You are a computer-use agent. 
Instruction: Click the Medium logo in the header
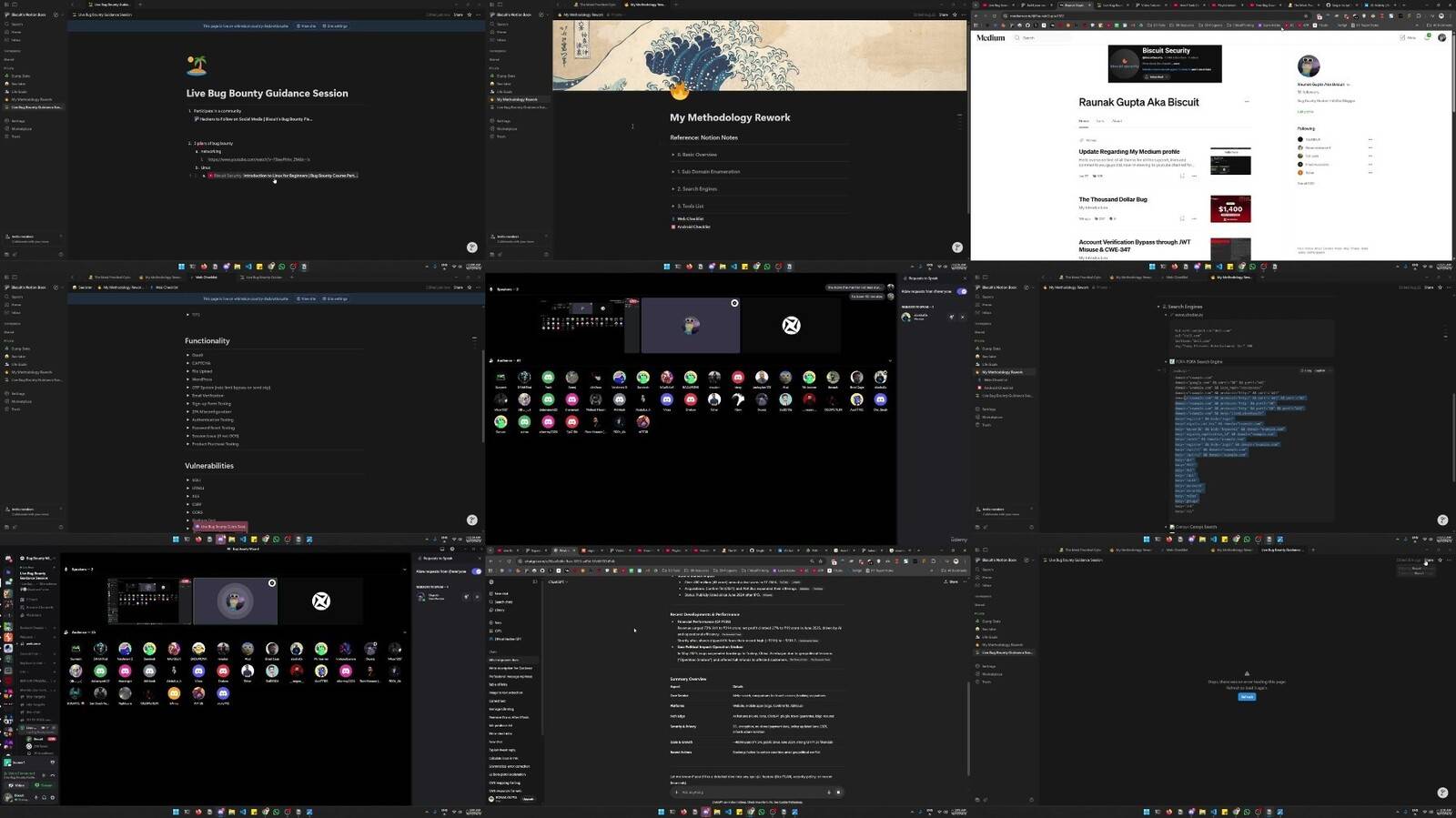pos(991,37)
